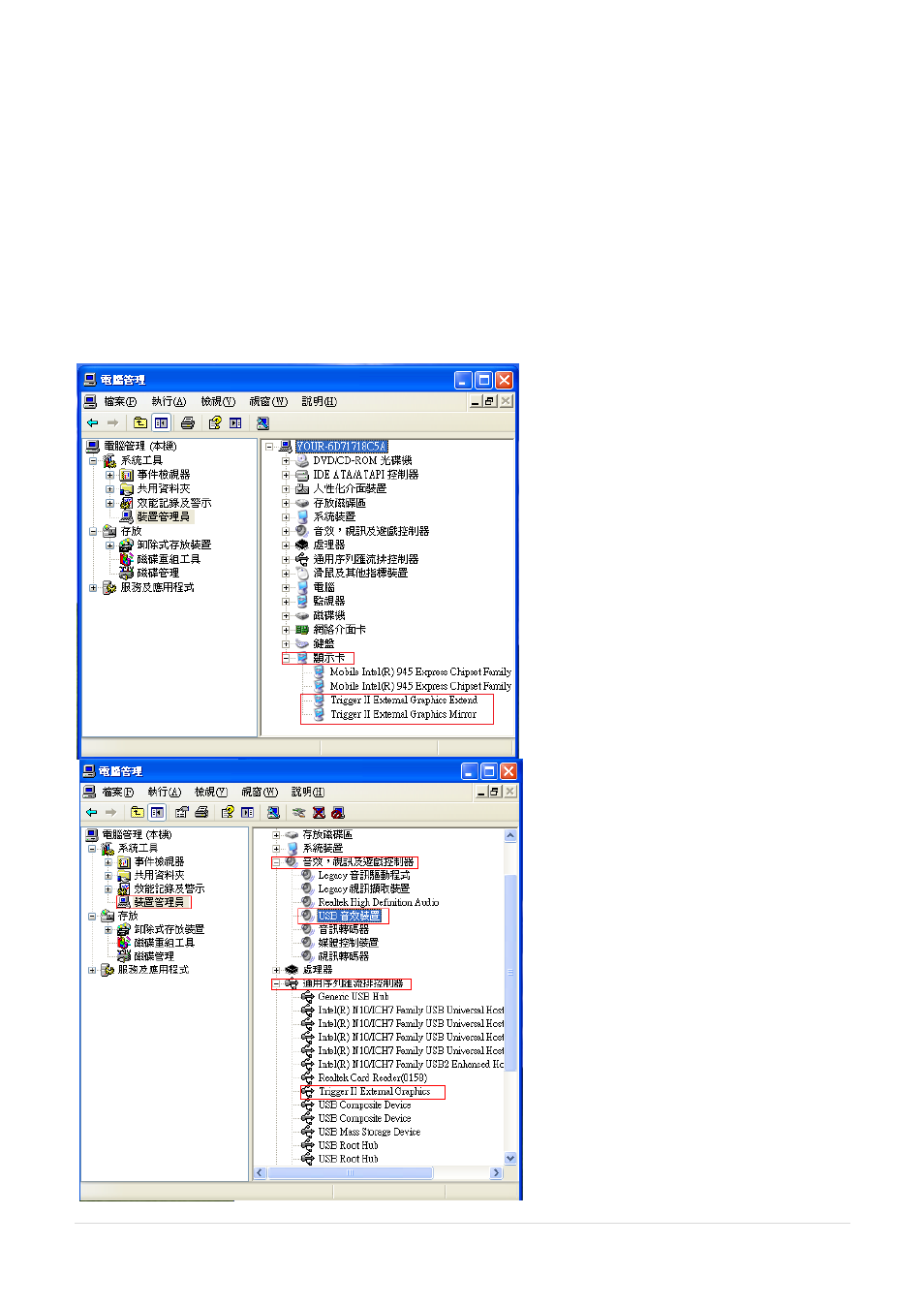Open 檢視(V) menu in upper window

(218, 401)
